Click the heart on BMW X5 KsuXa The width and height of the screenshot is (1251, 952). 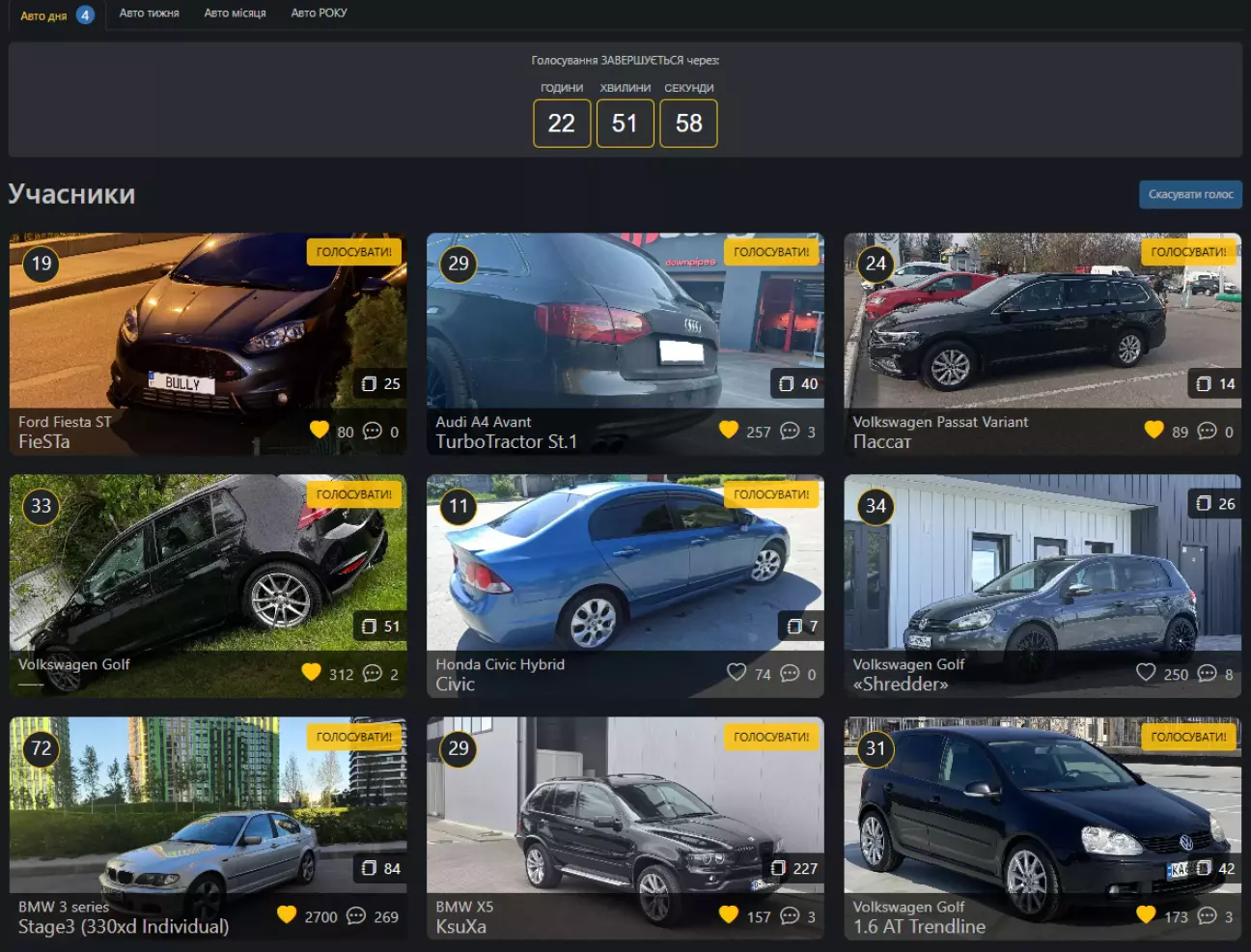point(729,914)
